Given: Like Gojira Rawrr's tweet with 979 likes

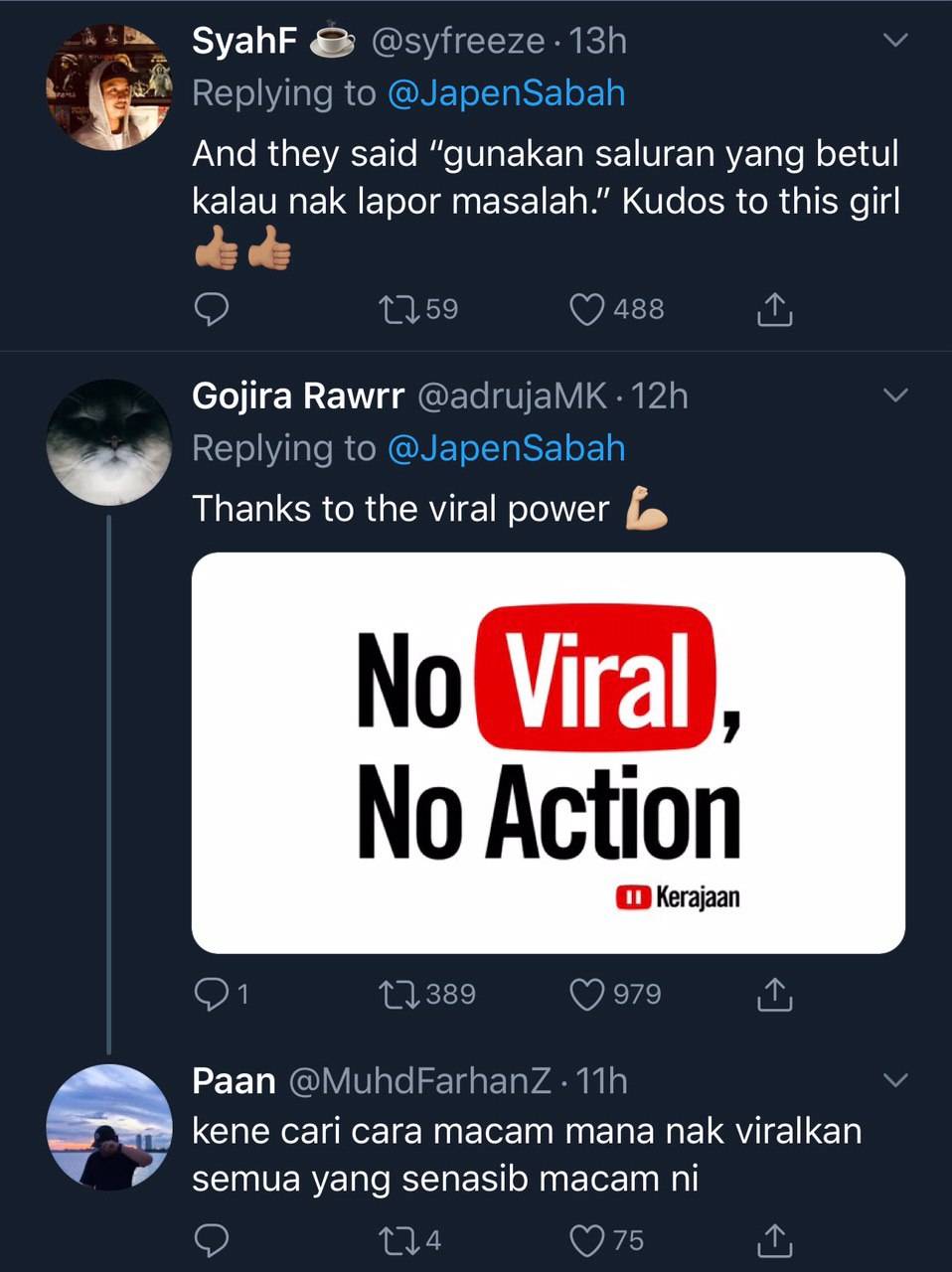Looking at the screenshot, I should (x=587, y=994).
